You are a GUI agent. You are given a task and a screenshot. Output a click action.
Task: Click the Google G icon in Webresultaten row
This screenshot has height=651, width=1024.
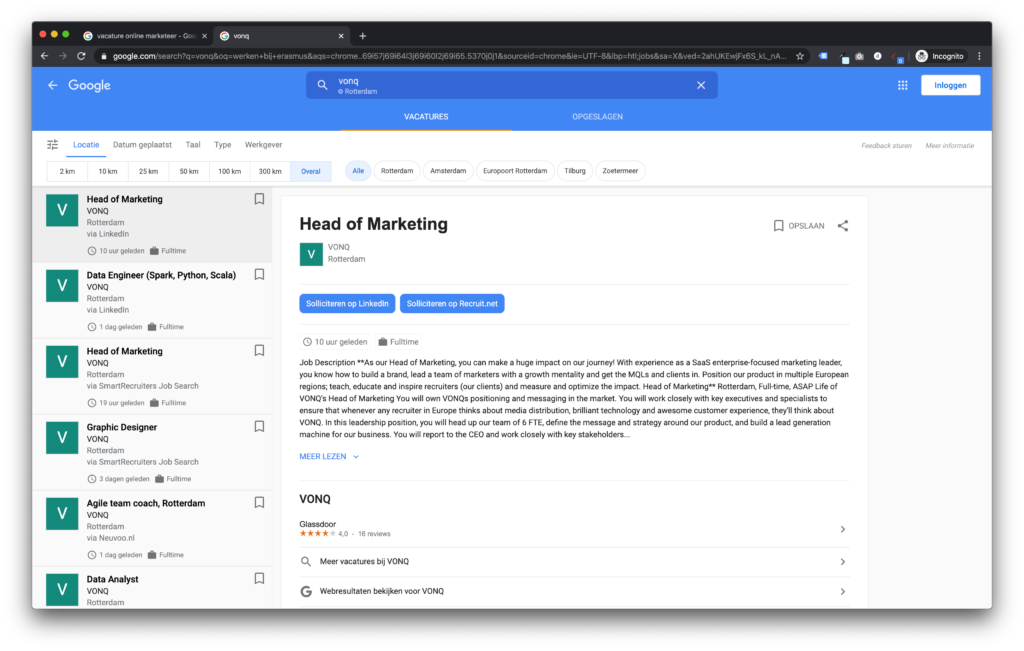(x=306, y=591)
